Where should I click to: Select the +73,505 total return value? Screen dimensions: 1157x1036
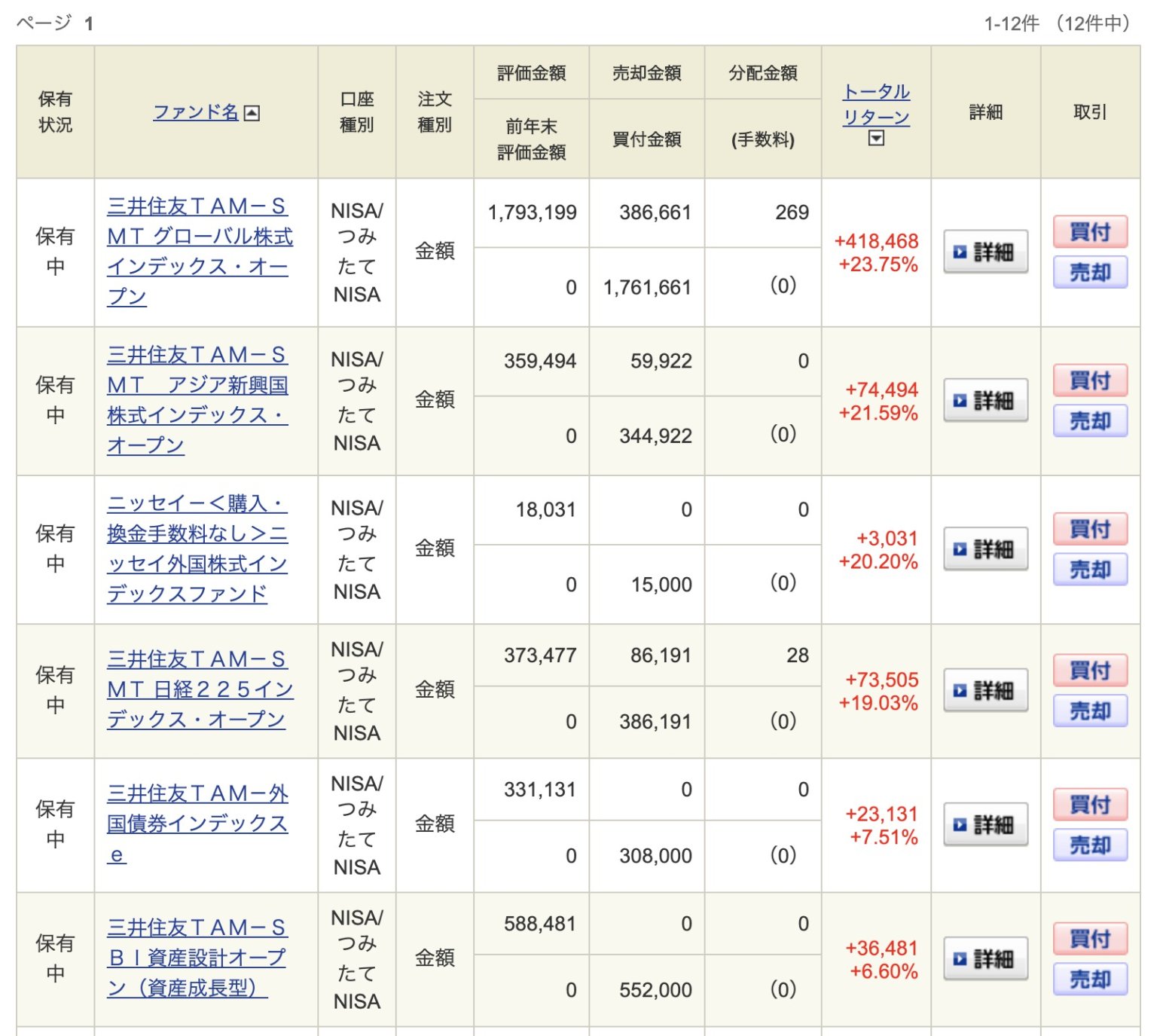click(x=881, y=680)
